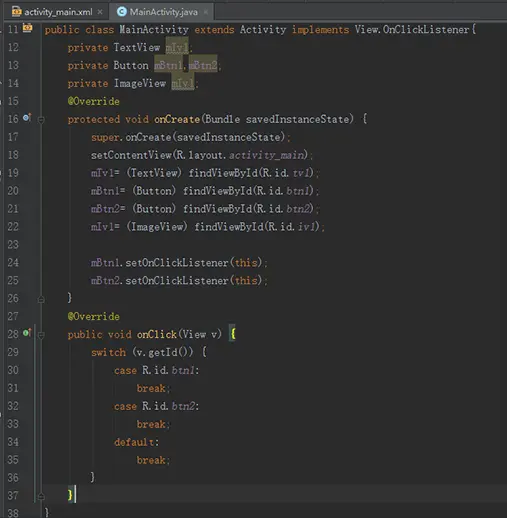Image resolution: width=507 pixels, height=518 pixels.
Task: Click the XML file icon on activity_main.xml tab
Action: pos(17,12)
